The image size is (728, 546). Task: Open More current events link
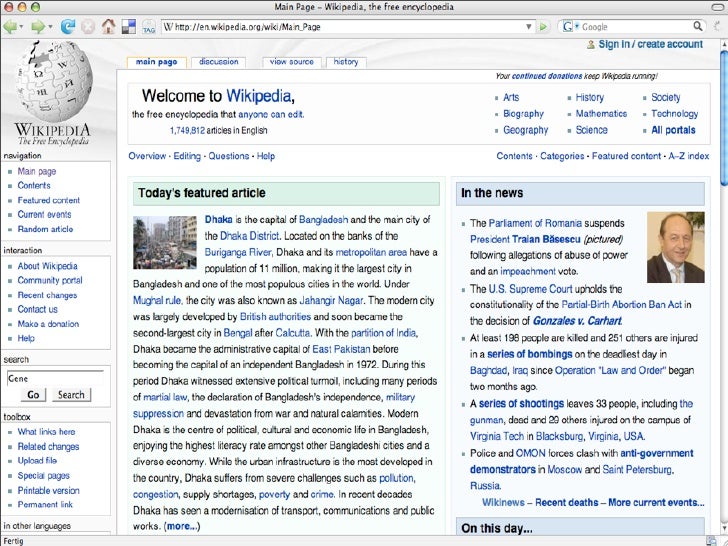click(656, 502)
